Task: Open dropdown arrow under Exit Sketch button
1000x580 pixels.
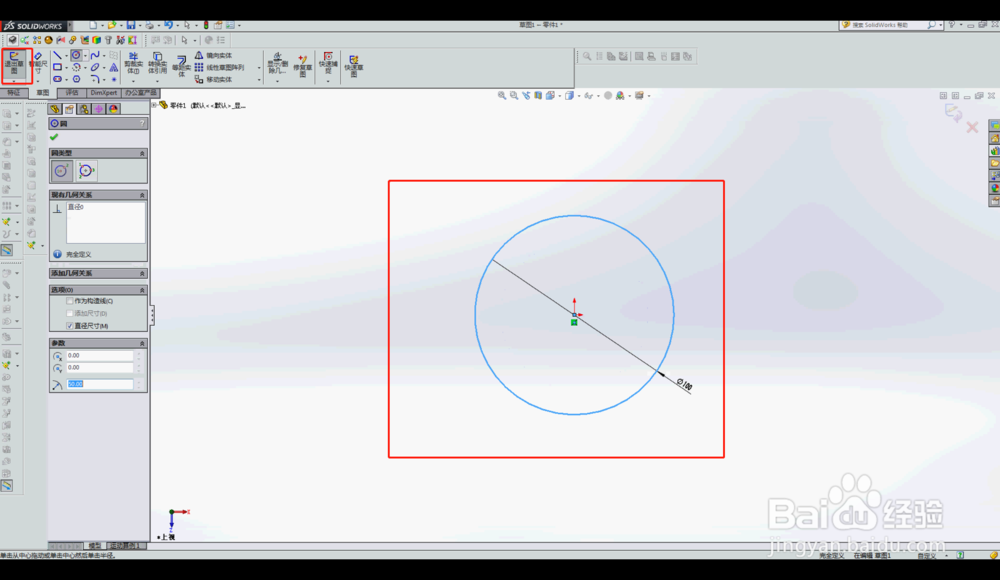Action: 14,82
